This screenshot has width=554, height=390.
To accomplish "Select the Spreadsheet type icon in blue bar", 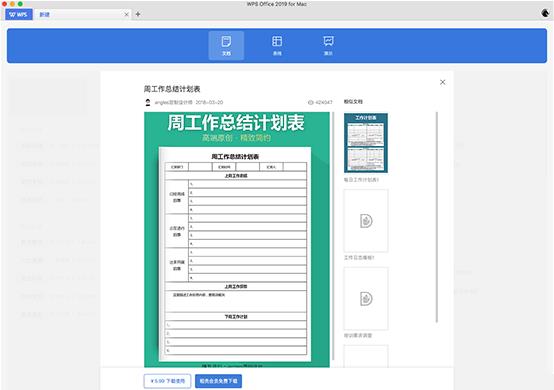I will coord(277,45).
